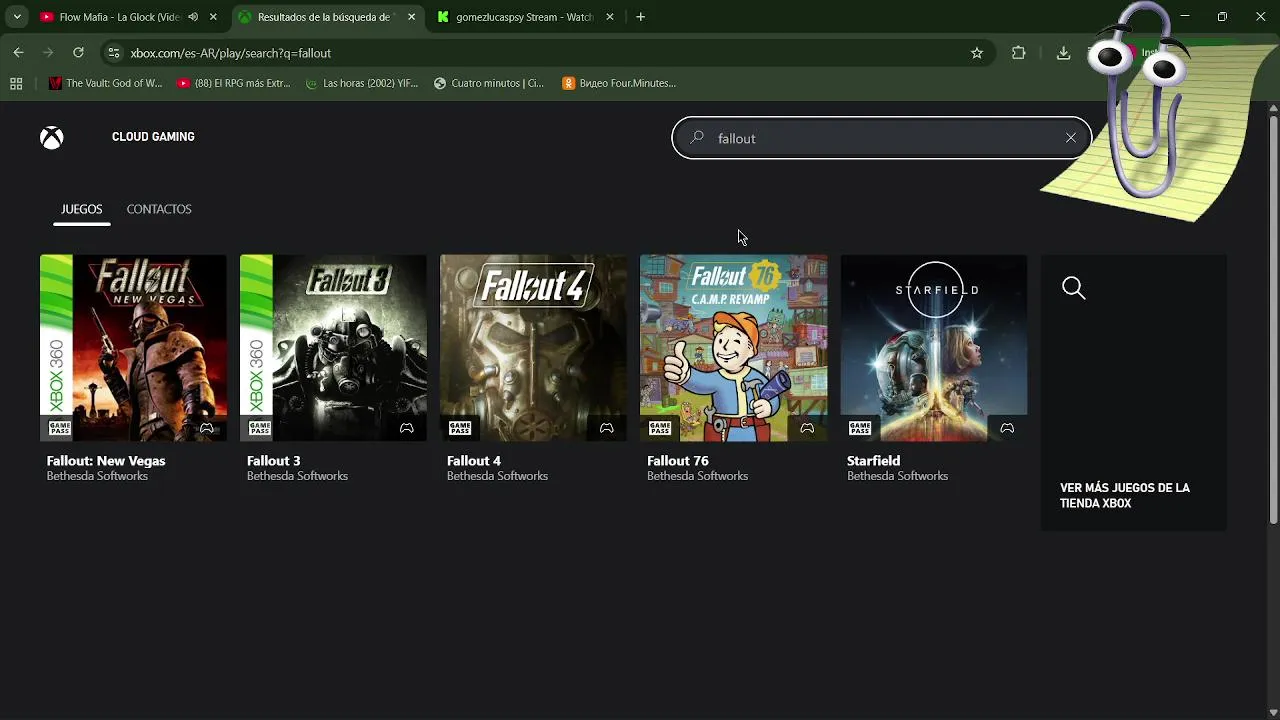
Task: Clear the fallout search with the X
Action: (x=1071, y=138)
